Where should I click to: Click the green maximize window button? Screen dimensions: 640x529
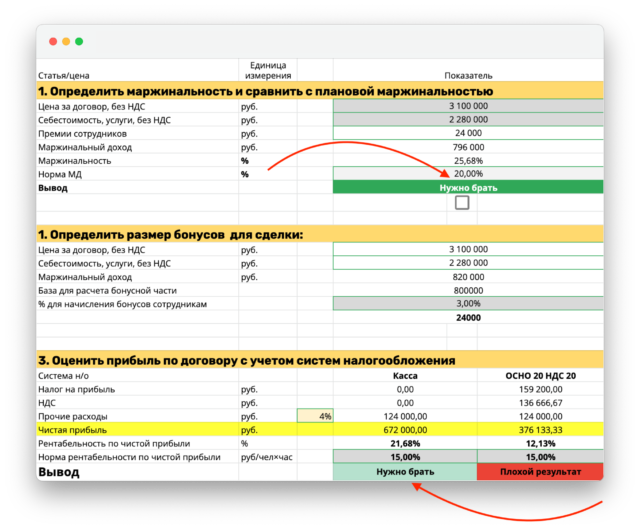tap(79, 41)
